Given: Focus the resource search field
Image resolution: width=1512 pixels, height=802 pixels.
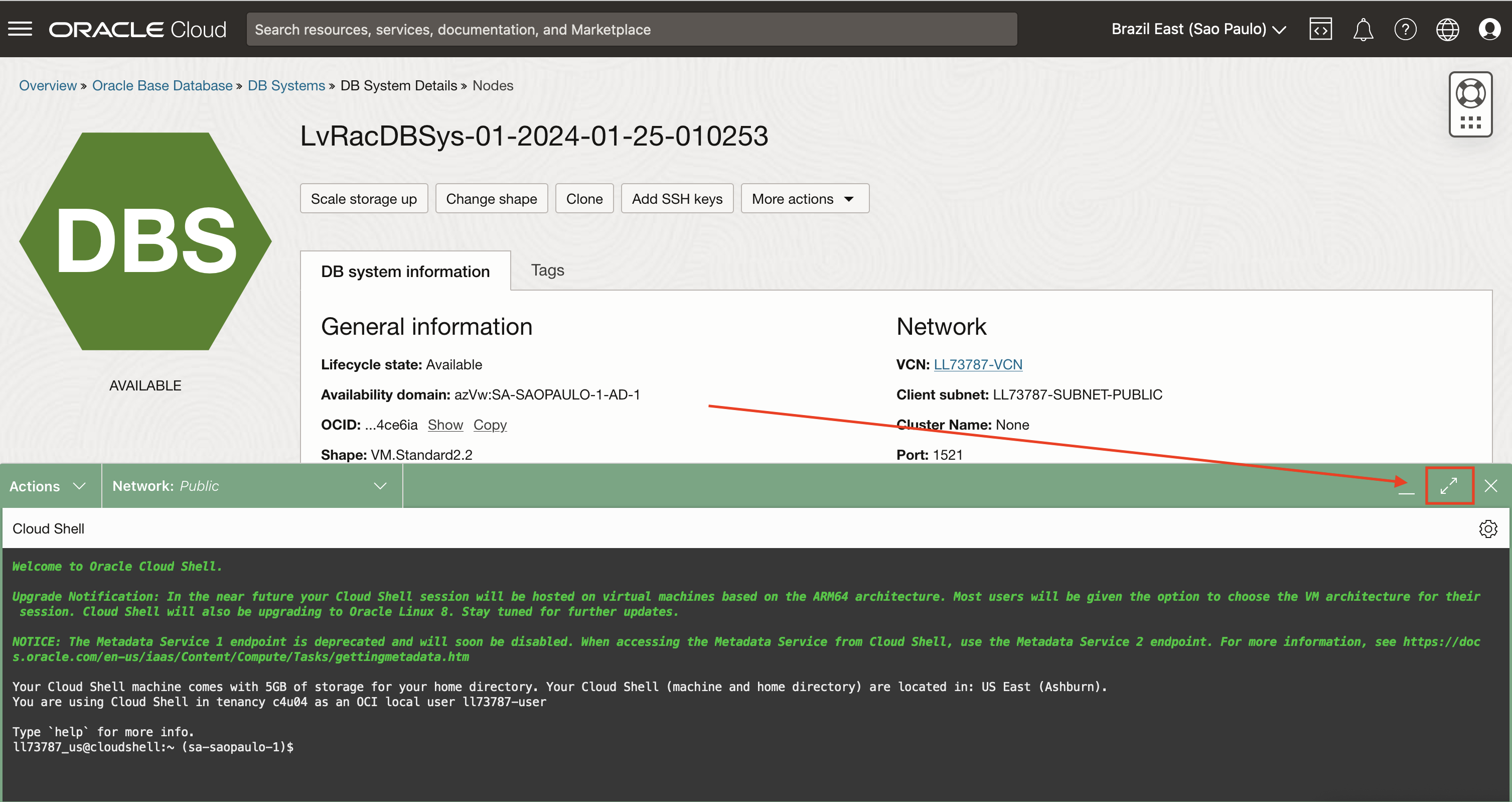Looking at the screenshot, I should [632, 29].
